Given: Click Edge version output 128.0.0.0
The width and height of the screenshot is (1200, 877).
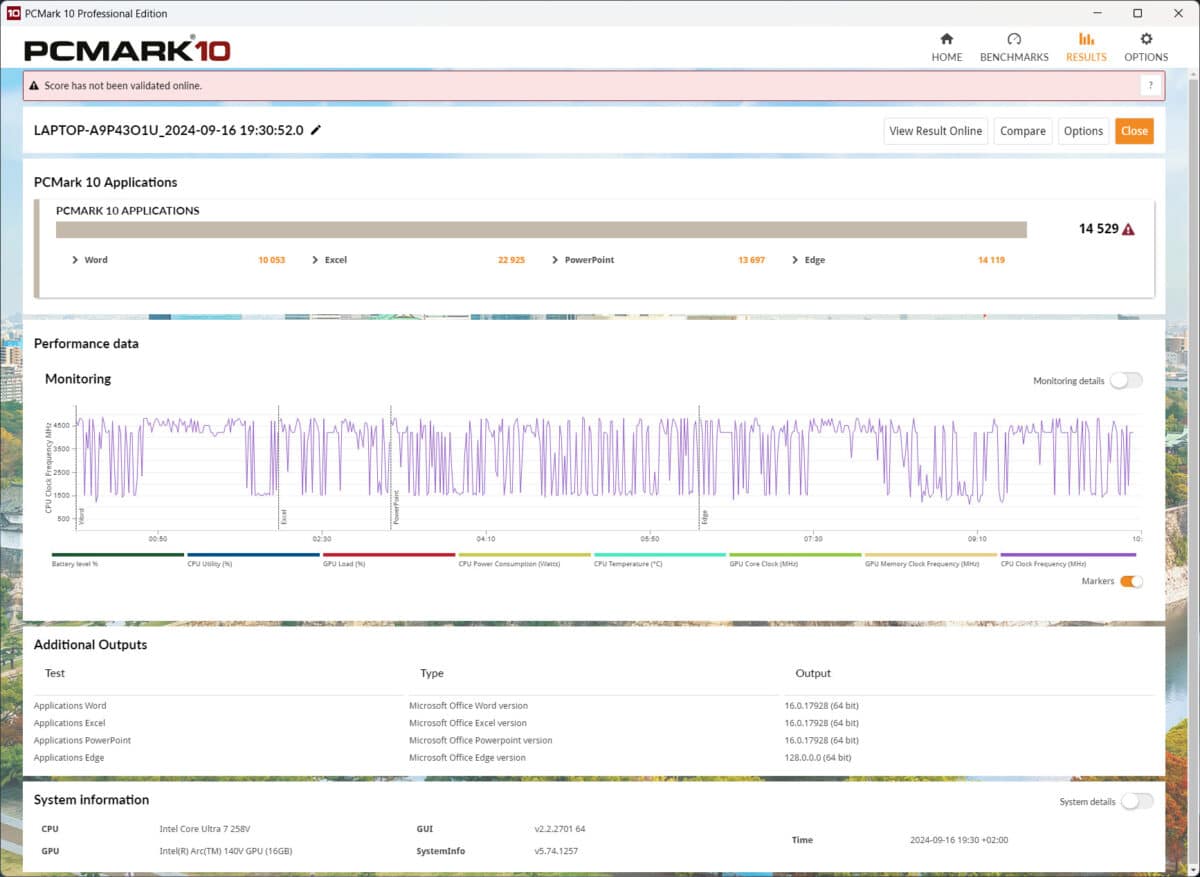Looking at the screenshot, I should coord(818,758).
